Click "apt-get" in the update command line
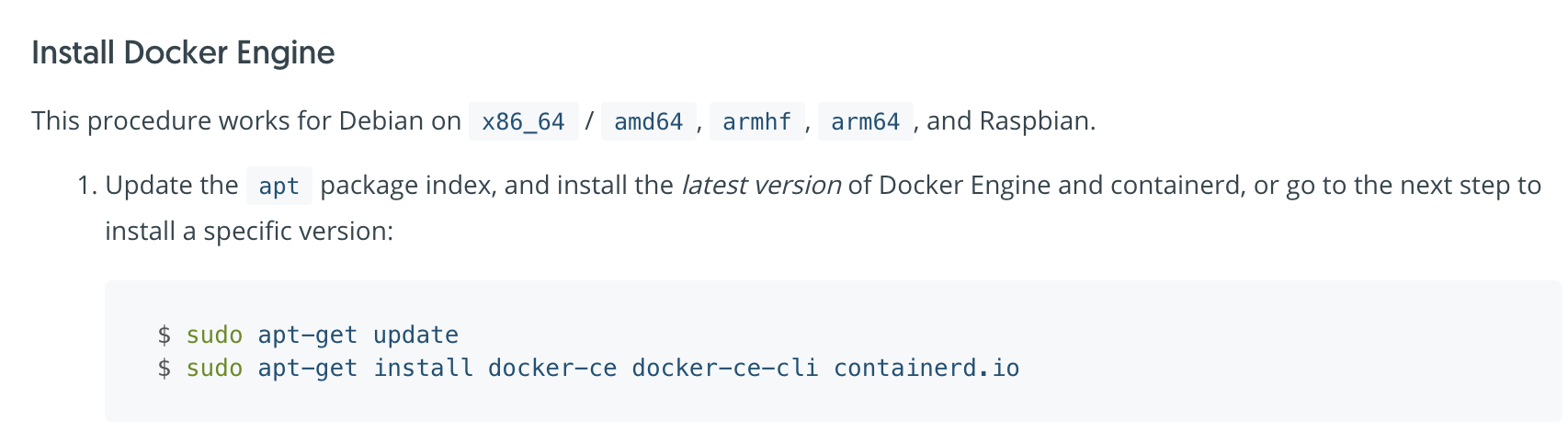 click(x=307, y=335)
